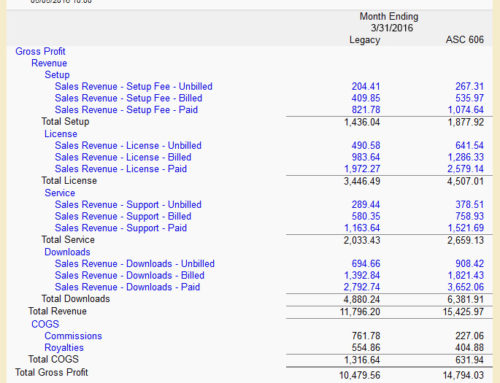Click Legacy amount 2,792.74
Image resolution: width=500 pixels, height=383 pixels.
tap(362, 287)
